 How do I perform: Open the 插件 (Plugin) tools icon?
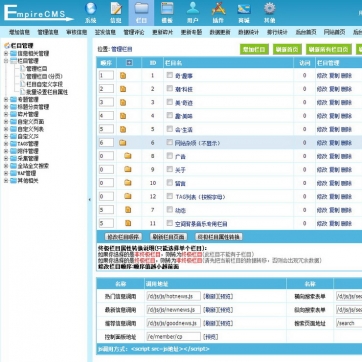coord(218,9)
